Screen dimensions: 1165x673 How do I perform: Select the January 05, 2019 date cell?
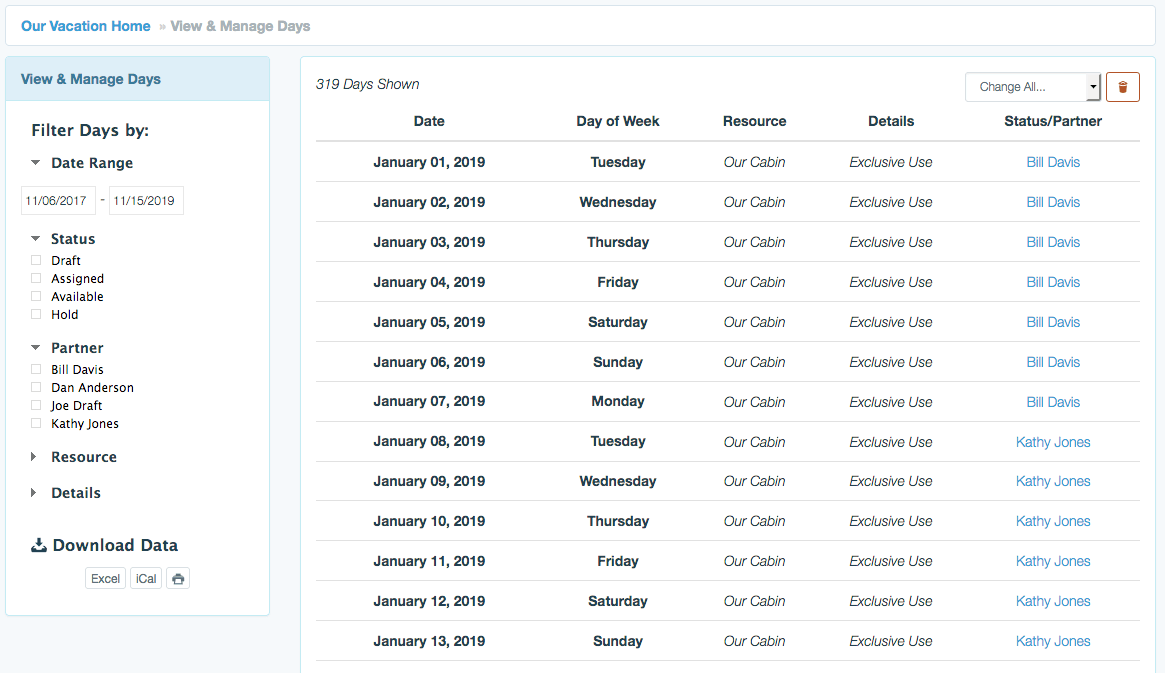tap(429, 322)
